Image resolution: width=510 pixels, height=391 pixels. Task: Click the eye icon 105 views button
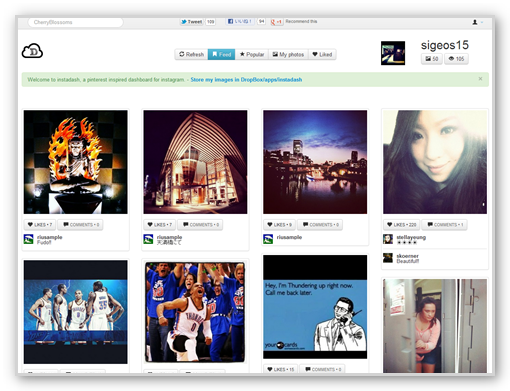tap(456, 59)
